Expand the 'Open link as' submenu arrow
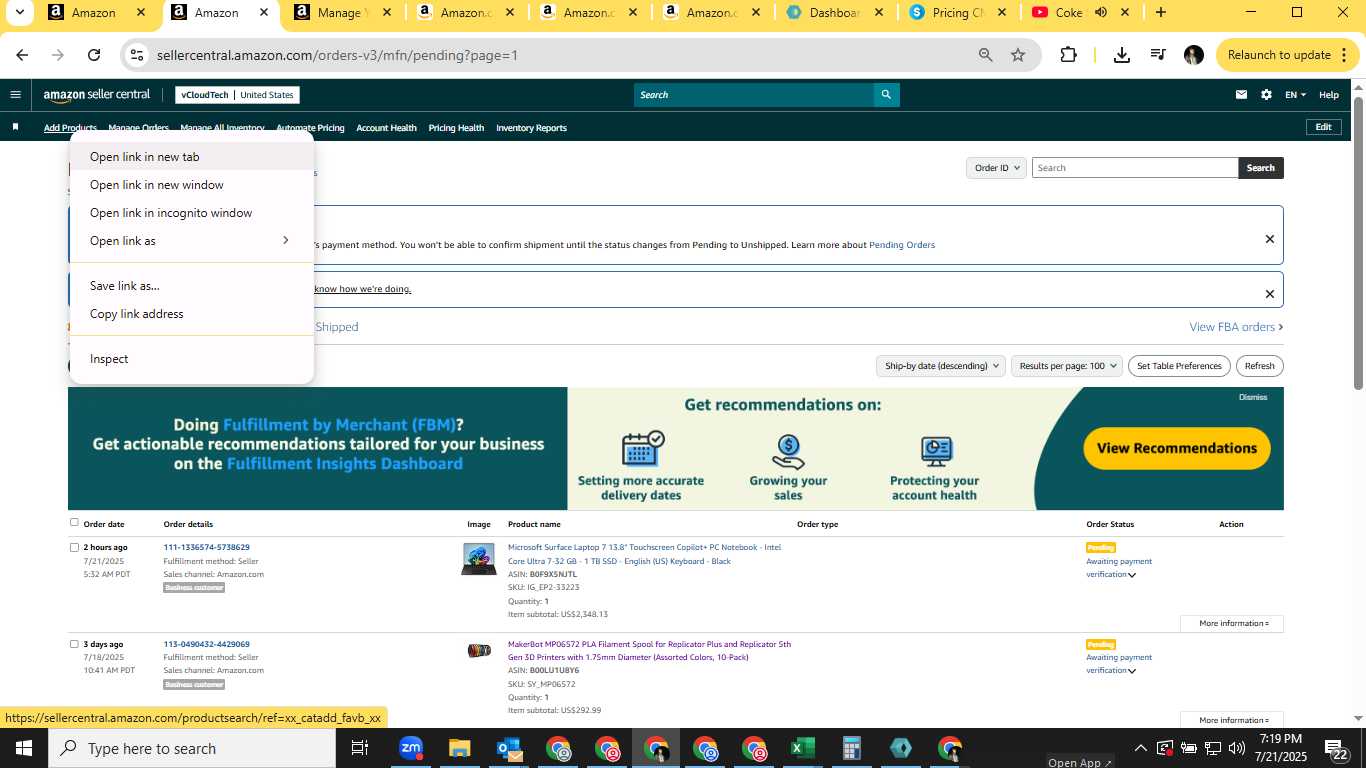 pos(285,240)
